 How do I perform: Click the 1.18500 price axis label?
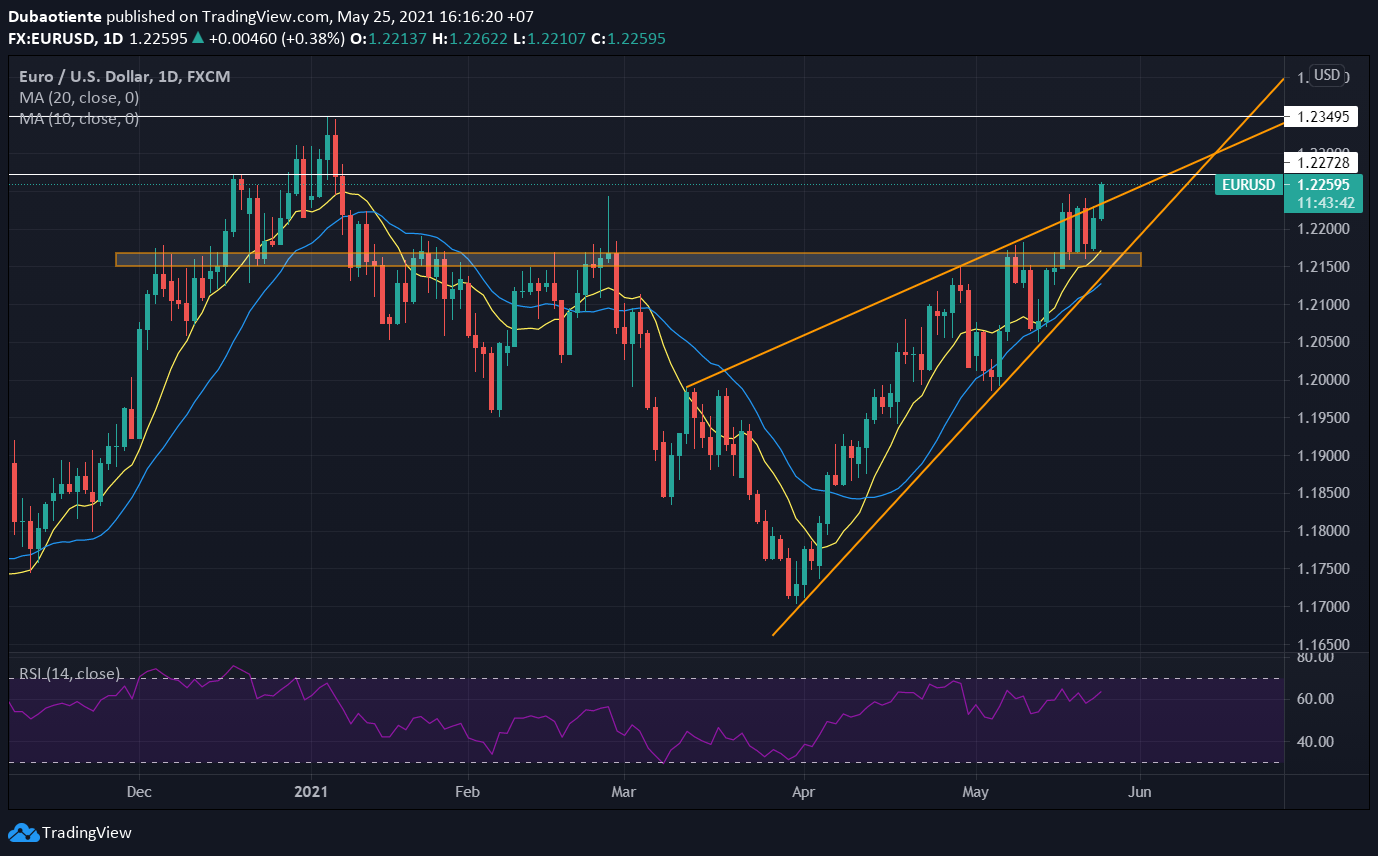(1321, 493)
